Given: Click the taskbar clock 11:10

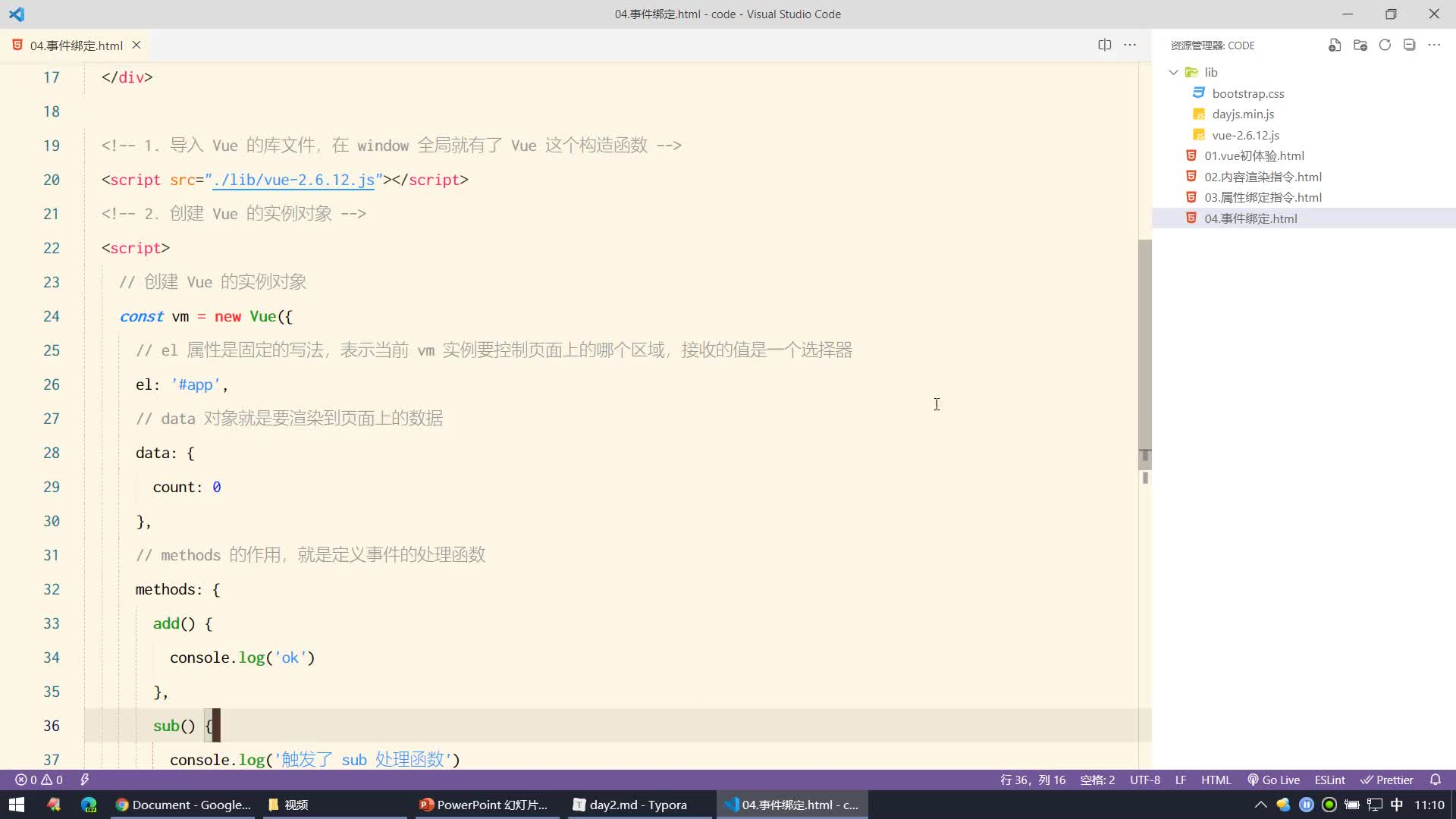Looking at the screenshot, I should click(1429, 805).
